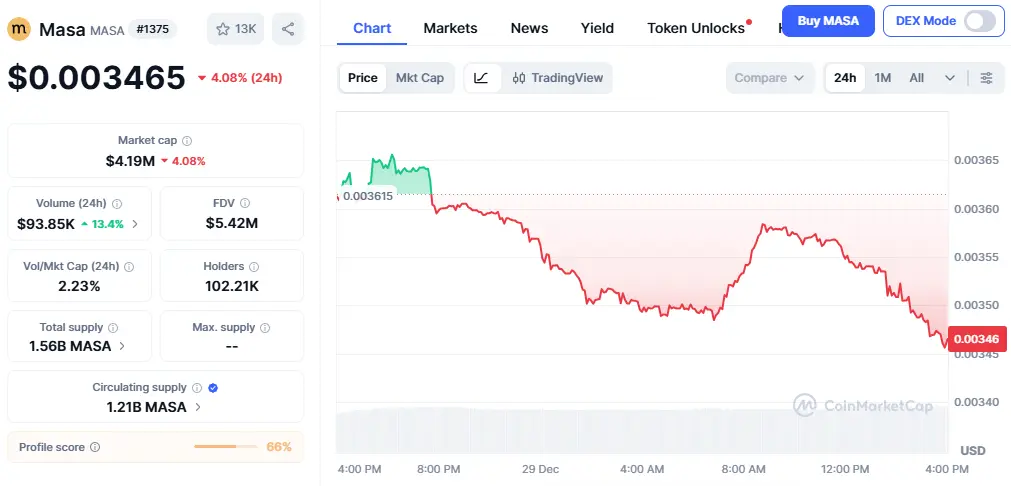The height and width of the screenshot is (486, 1011).
Task: Click info icon next to Max. supply
Action: 265,327
